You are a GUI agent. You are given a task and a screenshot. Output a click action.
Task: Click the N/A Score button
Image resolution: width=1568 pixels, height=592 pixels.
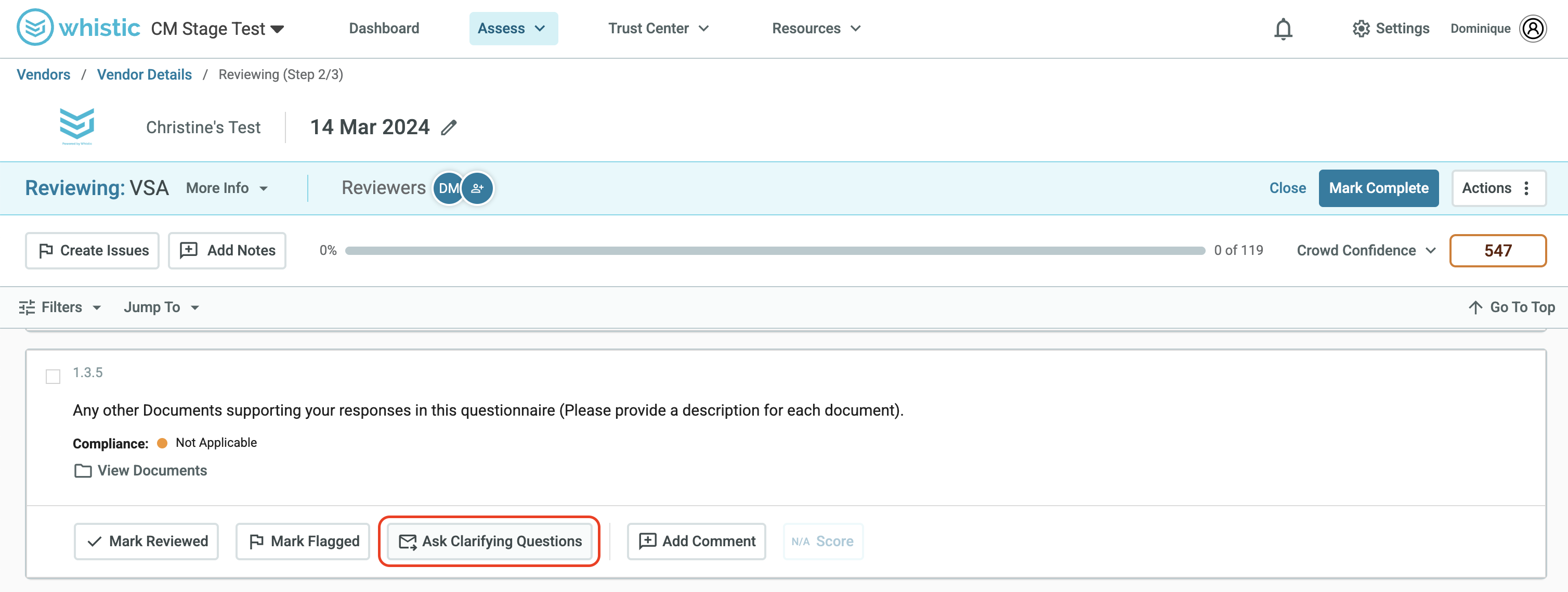pos(823,541)
